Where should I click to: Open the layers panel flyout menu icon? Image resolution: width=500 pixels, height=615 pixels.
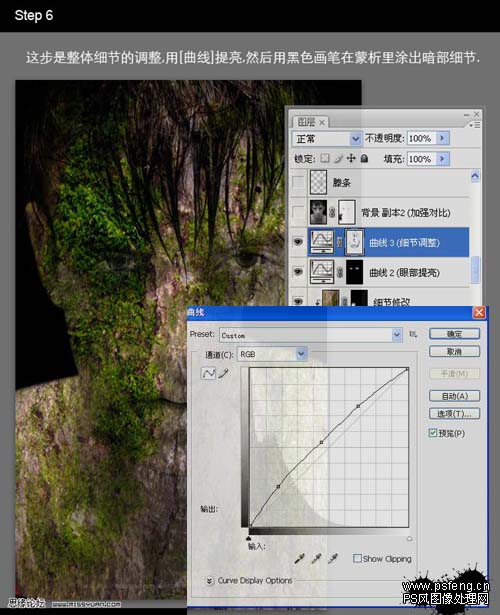[x=475, y=125]
